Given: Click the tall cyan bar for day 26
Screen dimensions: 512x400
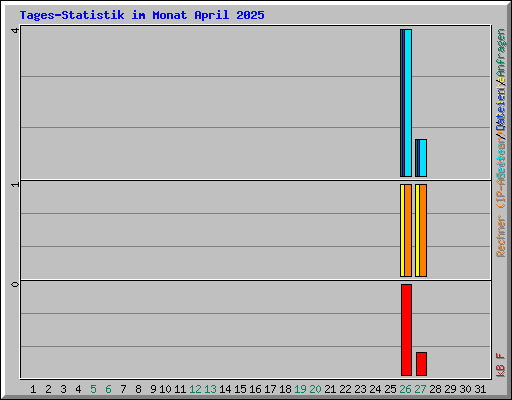Looking at the screenshot, I should click(408, 103).
